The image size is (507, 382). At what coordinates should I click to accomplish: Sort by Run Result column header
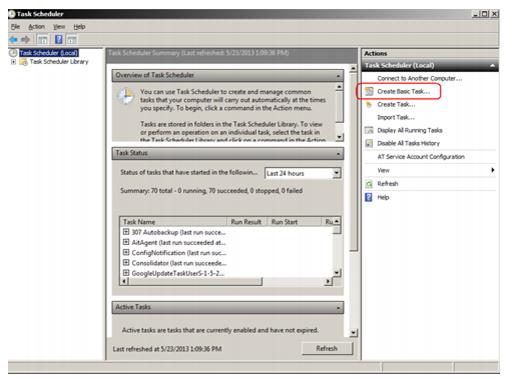[246, 222]
